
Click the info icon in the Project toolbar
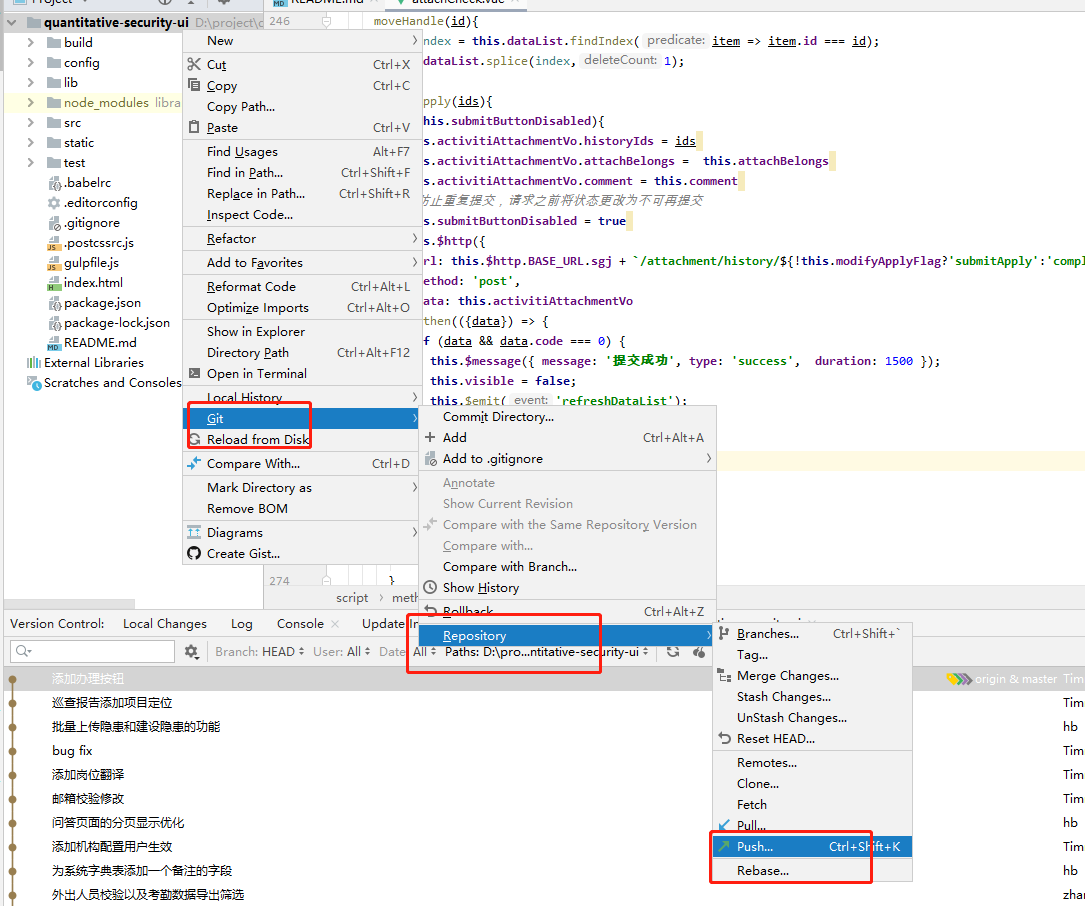click(x=166, y=3)
